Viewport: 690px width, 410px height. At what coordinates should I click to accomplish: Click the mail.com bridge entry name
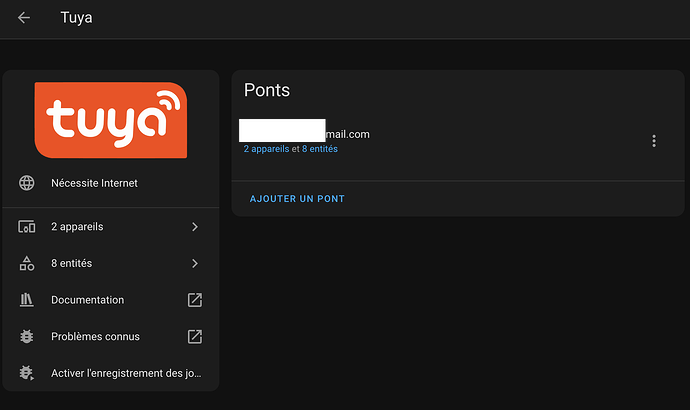[x=305, y=134]
